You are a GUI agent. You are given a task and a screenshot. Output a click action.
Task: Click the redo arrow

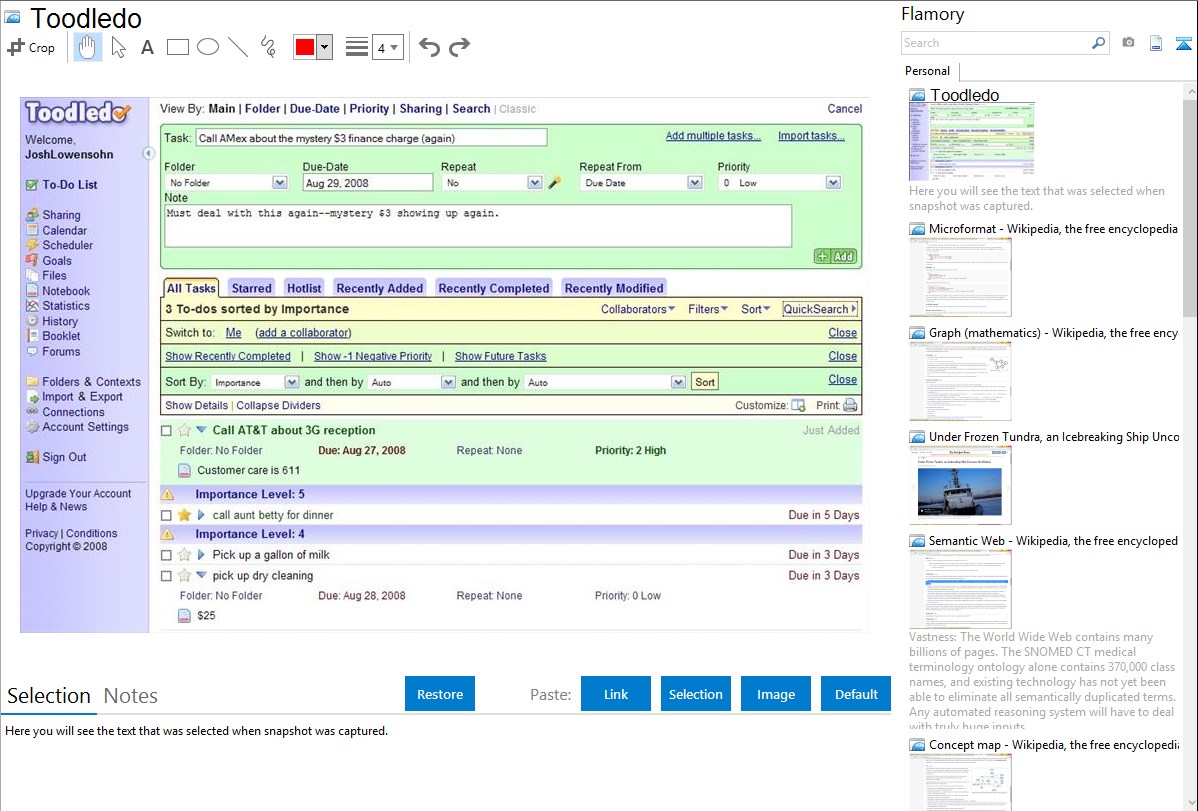tap(459, 47)
